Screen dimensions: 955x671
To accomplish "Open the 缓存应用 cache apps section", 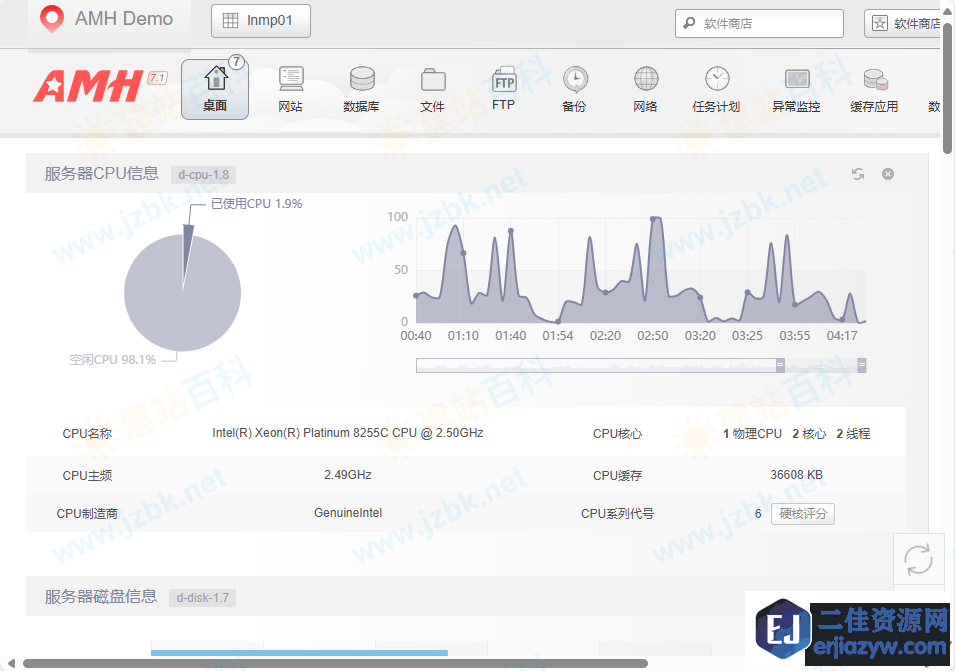I will pyautogui.click(x=875, y=90).
